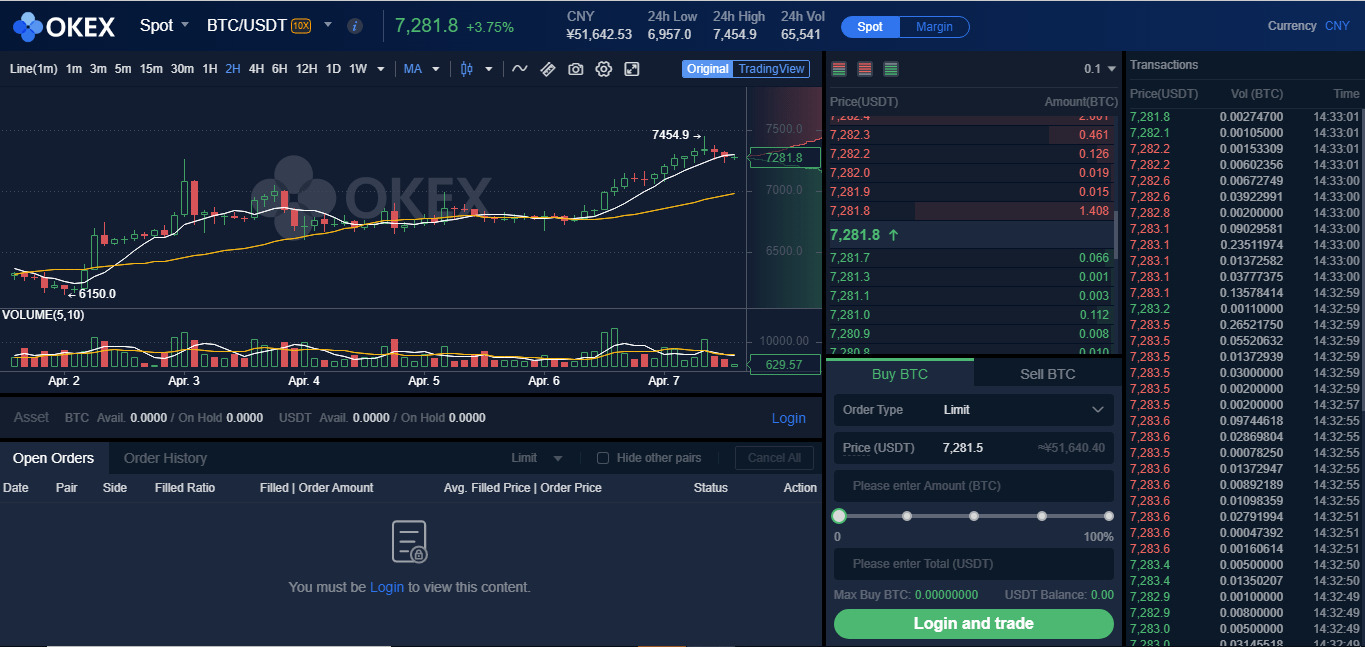The width and height of the screenshot is (1365, 647).
Task: Select 5m interval
Action: [122, 69]
